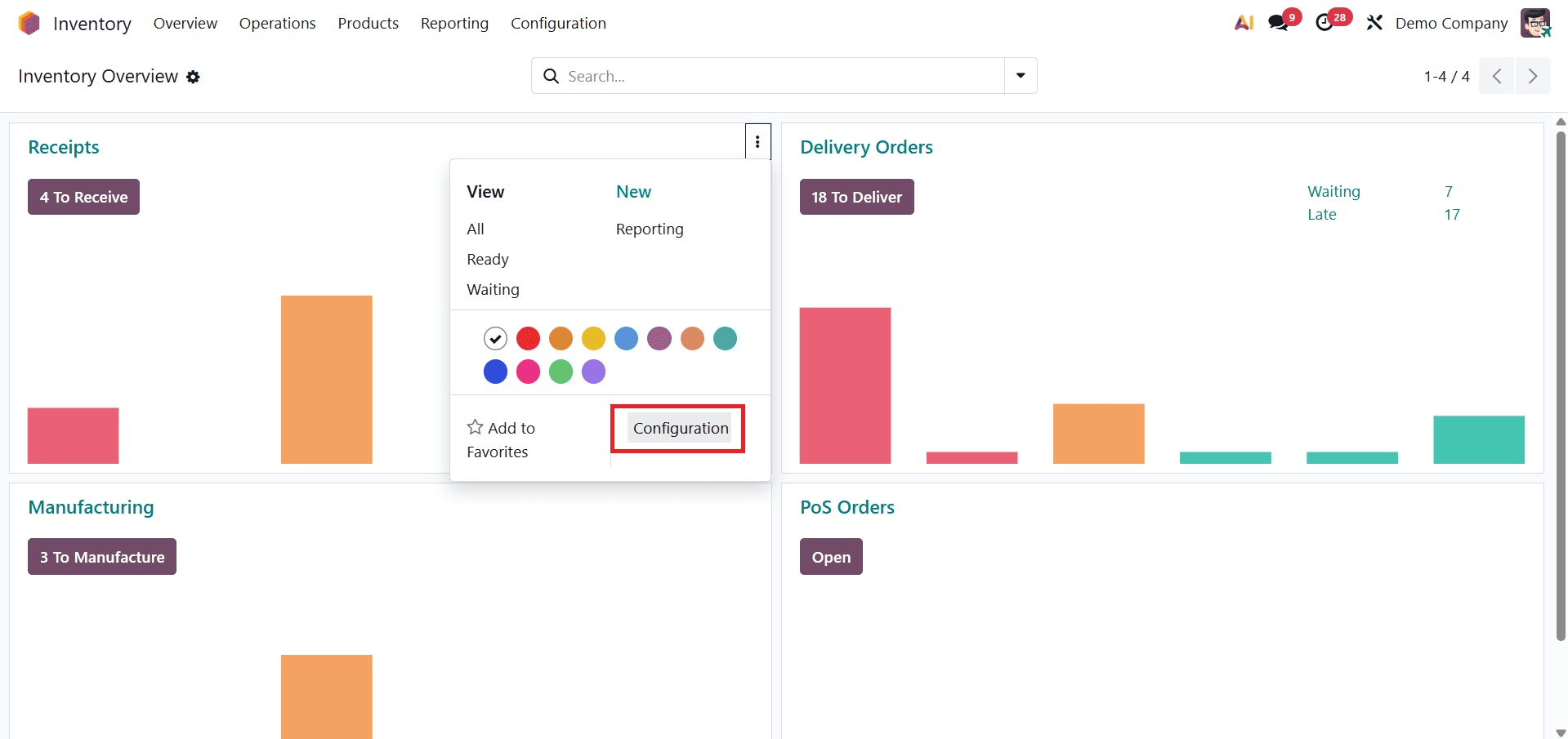This screenshot has height=739, width=1568.
Task: Open messages via the chat bubble icon
Action: pos(1277,22)
